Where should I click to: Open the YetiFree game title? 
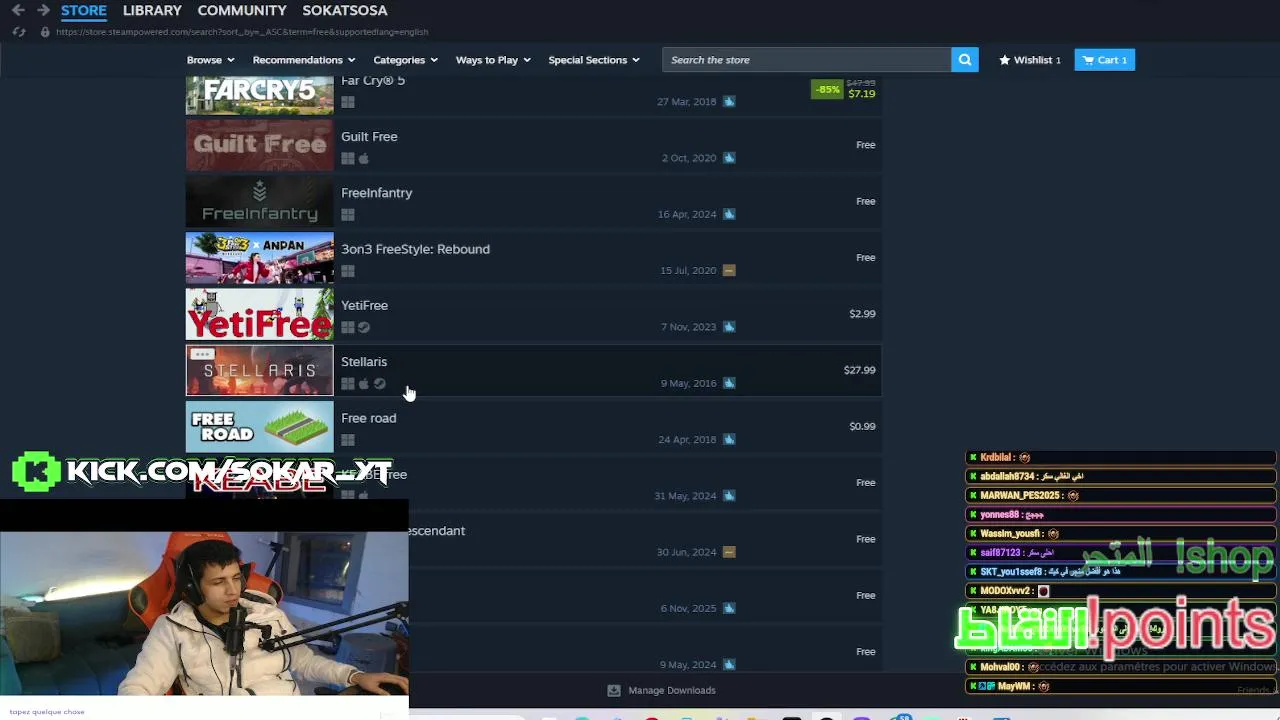[x=364, y=305]
